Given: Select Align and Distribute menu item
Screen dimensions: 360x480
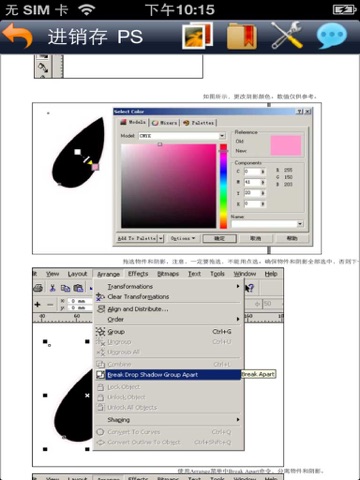Looking at the screenshot, I should tap(168, 309).
